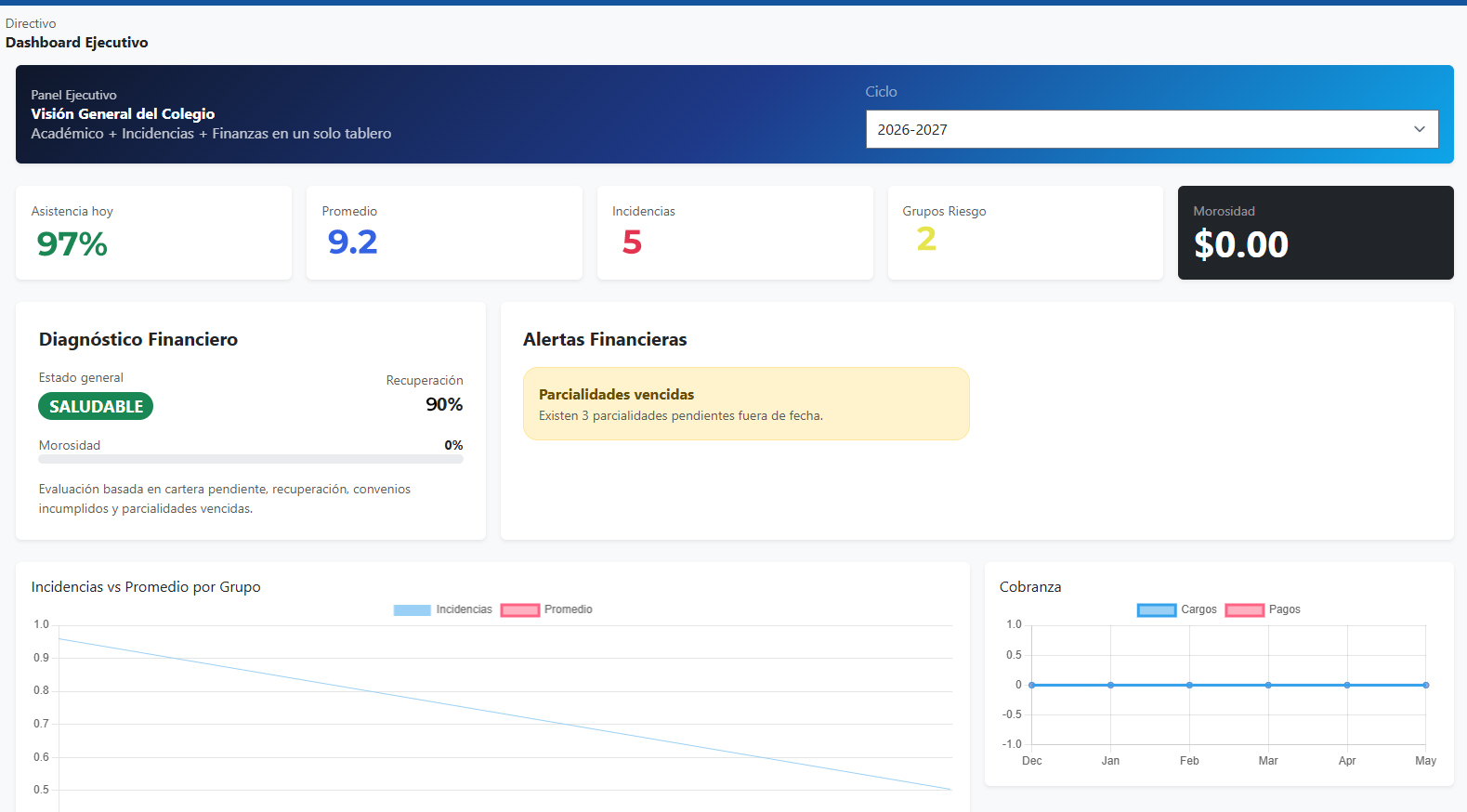Click the SALUDABLE status badge

coord(96,406)
